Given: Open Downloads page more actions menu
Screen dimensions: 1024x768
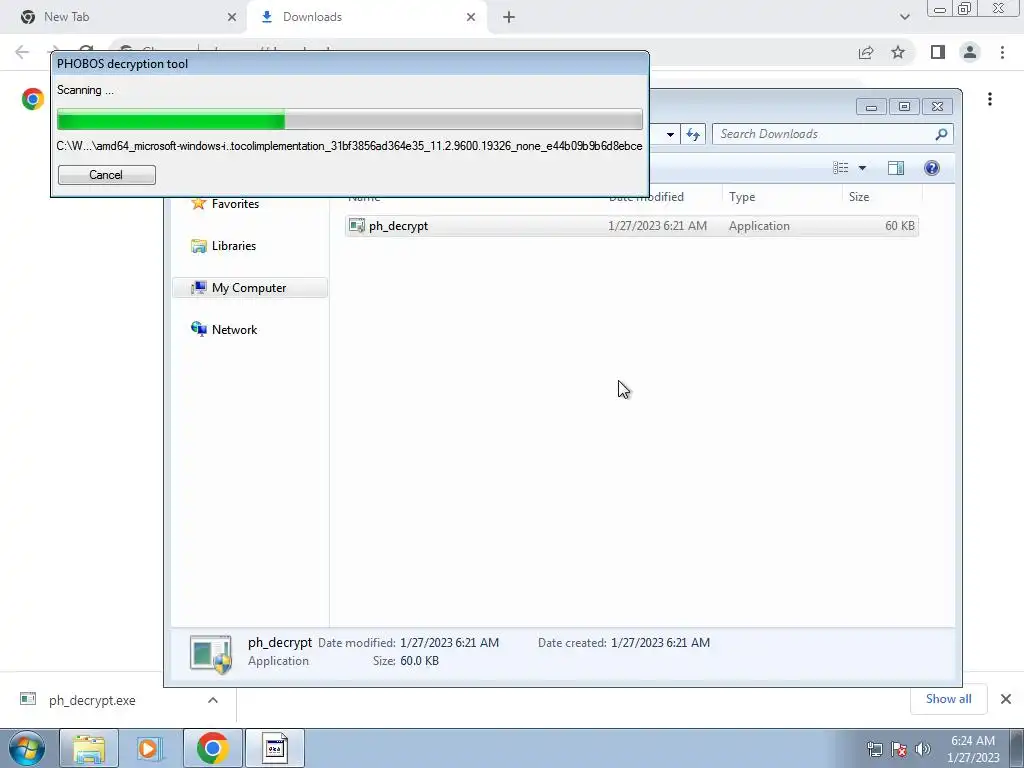Looking at the screenshot, I should coord(990,99).
